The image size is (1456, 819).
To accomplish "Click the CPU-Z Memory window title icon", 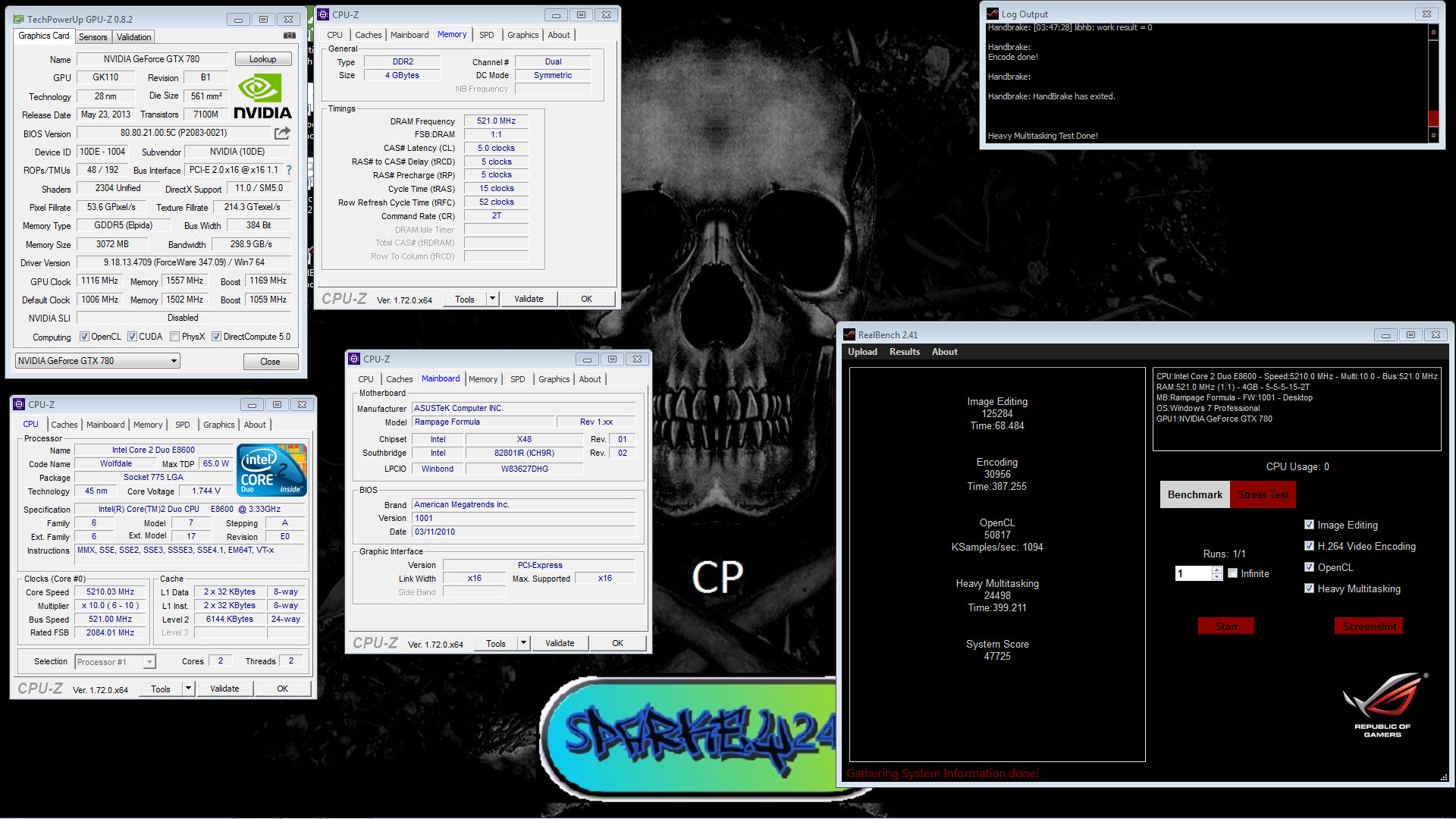I will (324, 14).
